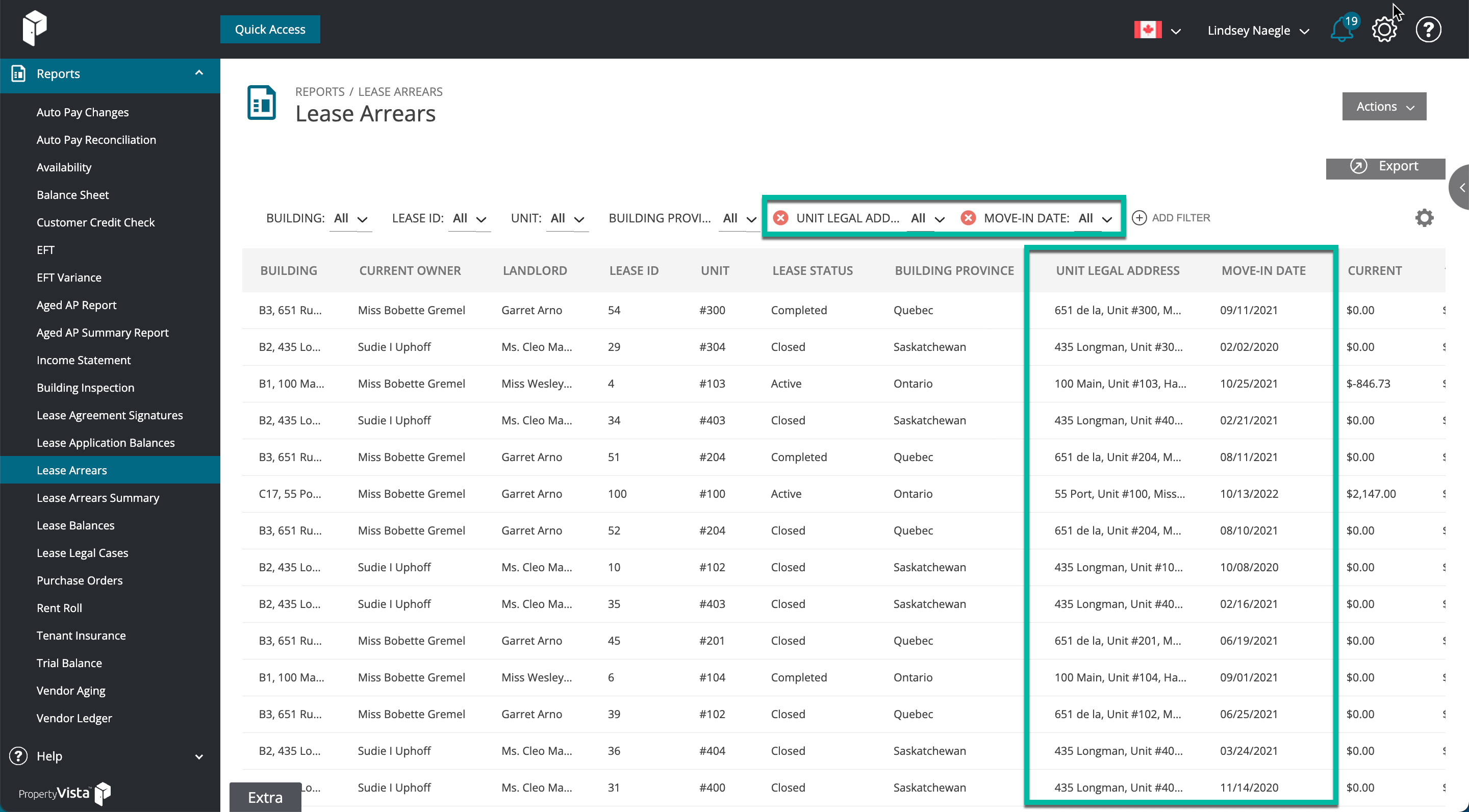Image resolution: width=1469 pixels, height=812 pixels.
Task: Click the Export arrow icon
Action: point(1358,166)
